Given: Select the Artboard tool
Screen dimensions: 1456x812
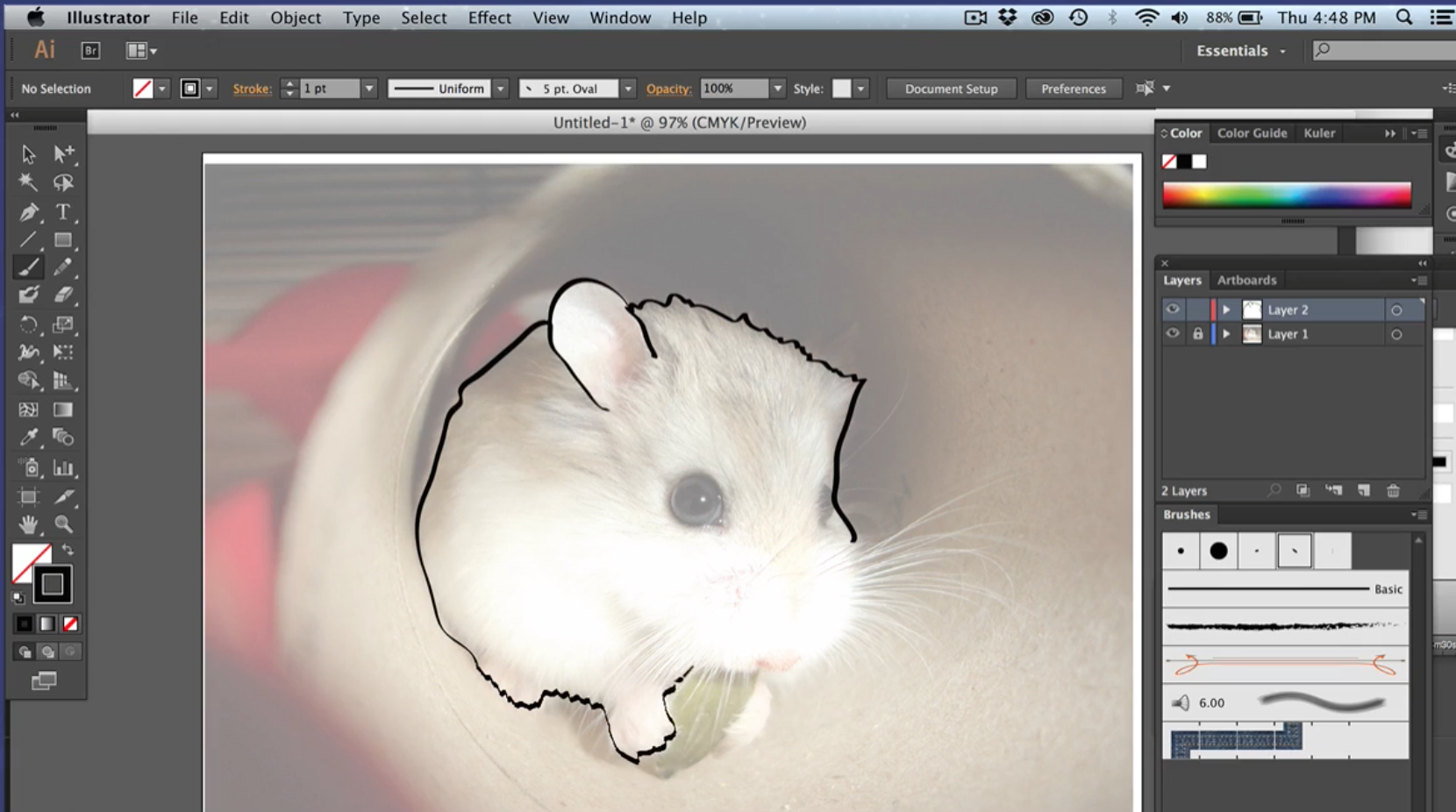Looking at the screenshot, I should [28, 496].
